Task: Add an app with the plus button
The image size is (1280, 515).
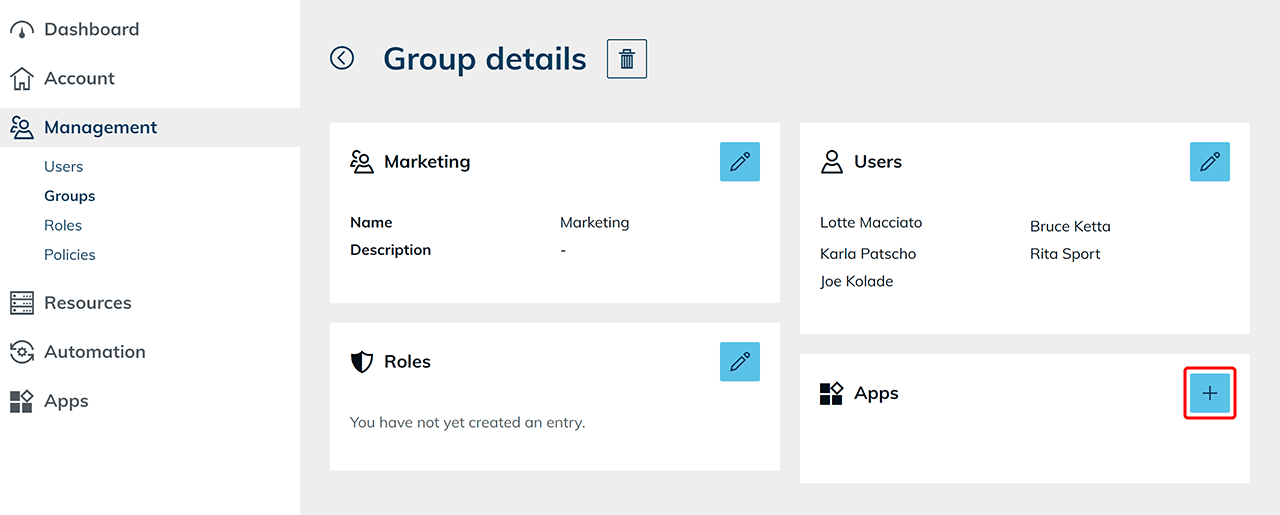Action: tap(1209, 393)
